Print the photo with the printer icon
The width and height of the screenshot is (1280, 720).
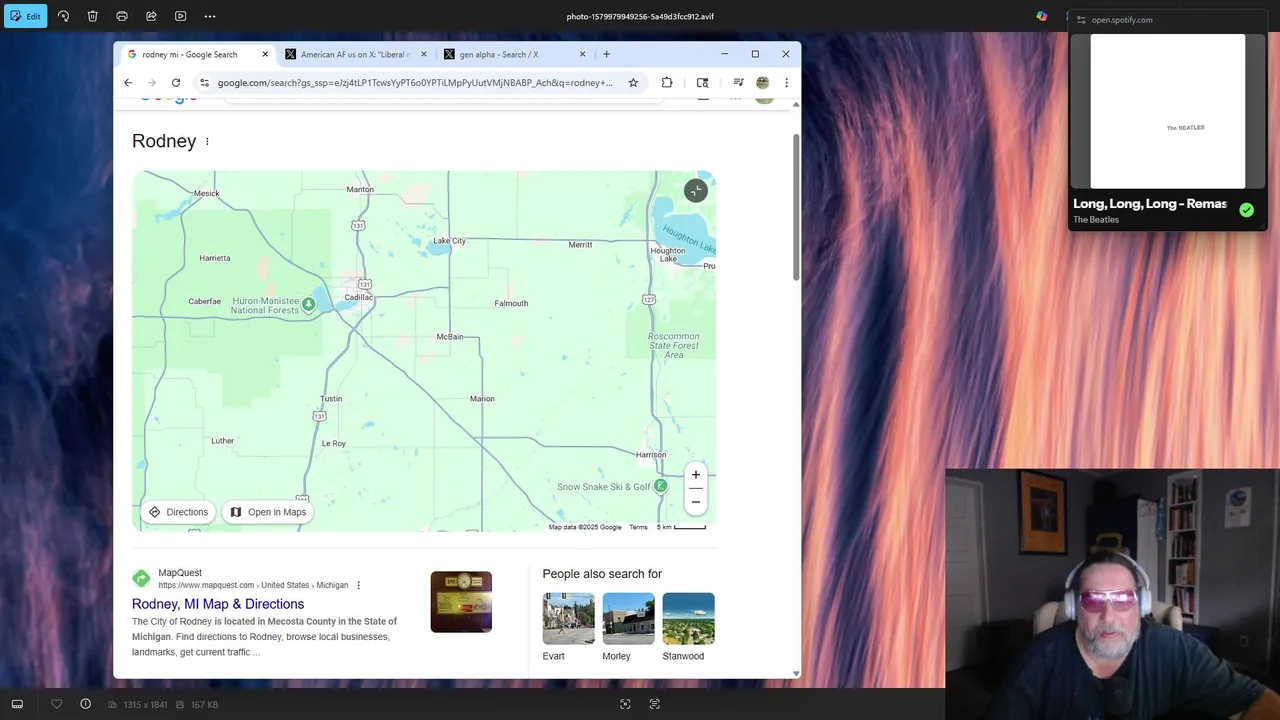click(x=122, y=16)
